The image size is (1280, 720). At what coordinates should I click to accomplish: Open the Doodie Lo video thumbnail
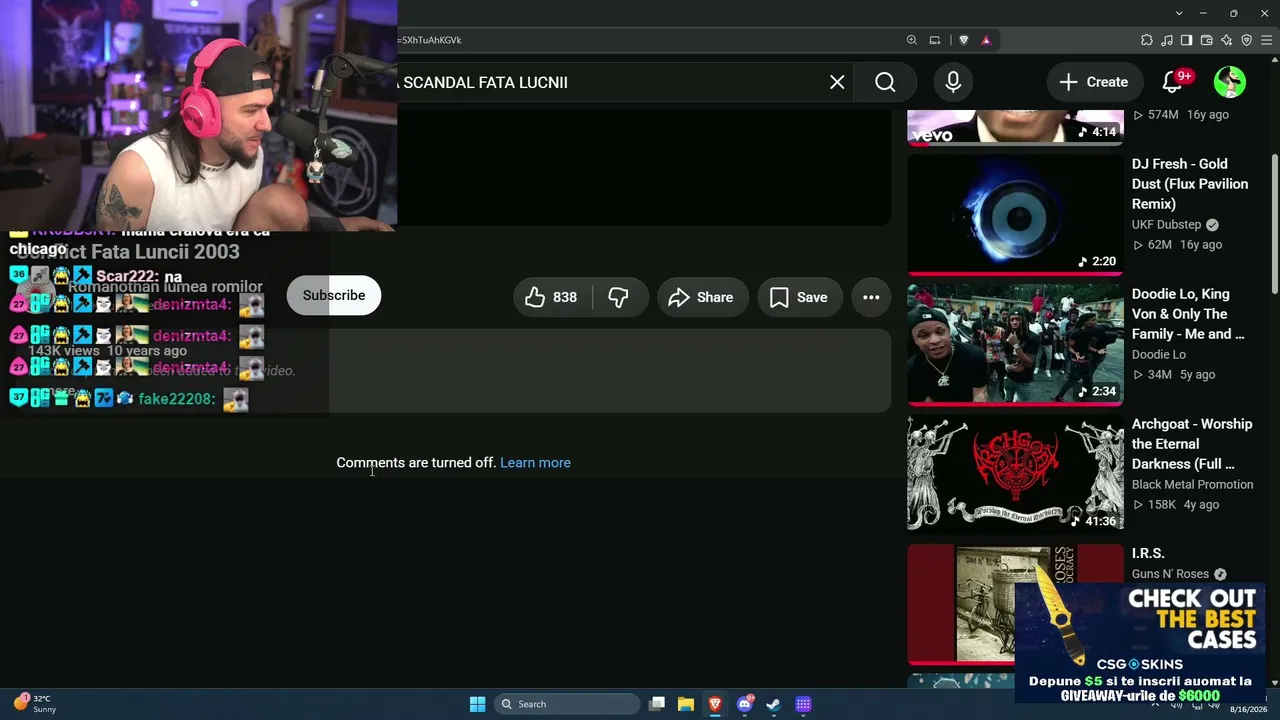click(x=1015, y=343)
